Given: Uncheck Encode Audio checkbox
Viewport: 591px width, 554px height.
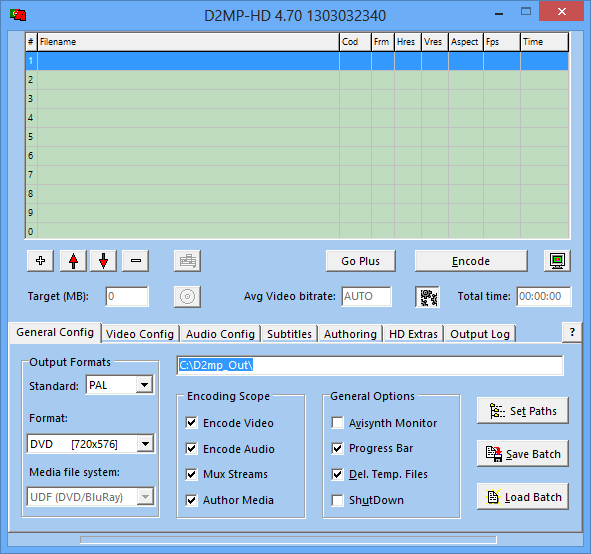Looking at the screenshot, I should [x=191, y=448].
